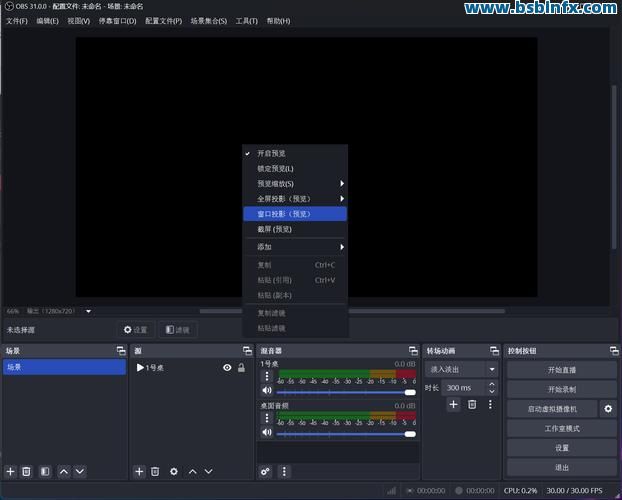Click source toolbar 滤镜 button
622x500 pixels.
pyautogui.click(x=177, y=330)
